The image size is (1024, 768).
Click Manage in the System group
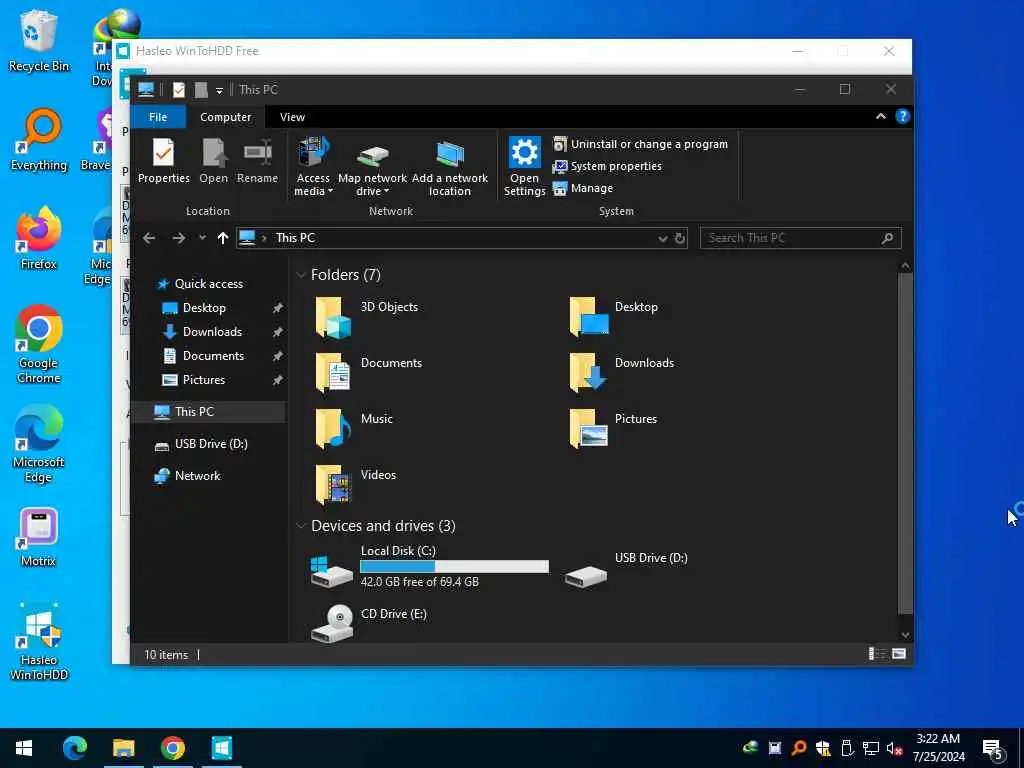(x=583, y=188)
